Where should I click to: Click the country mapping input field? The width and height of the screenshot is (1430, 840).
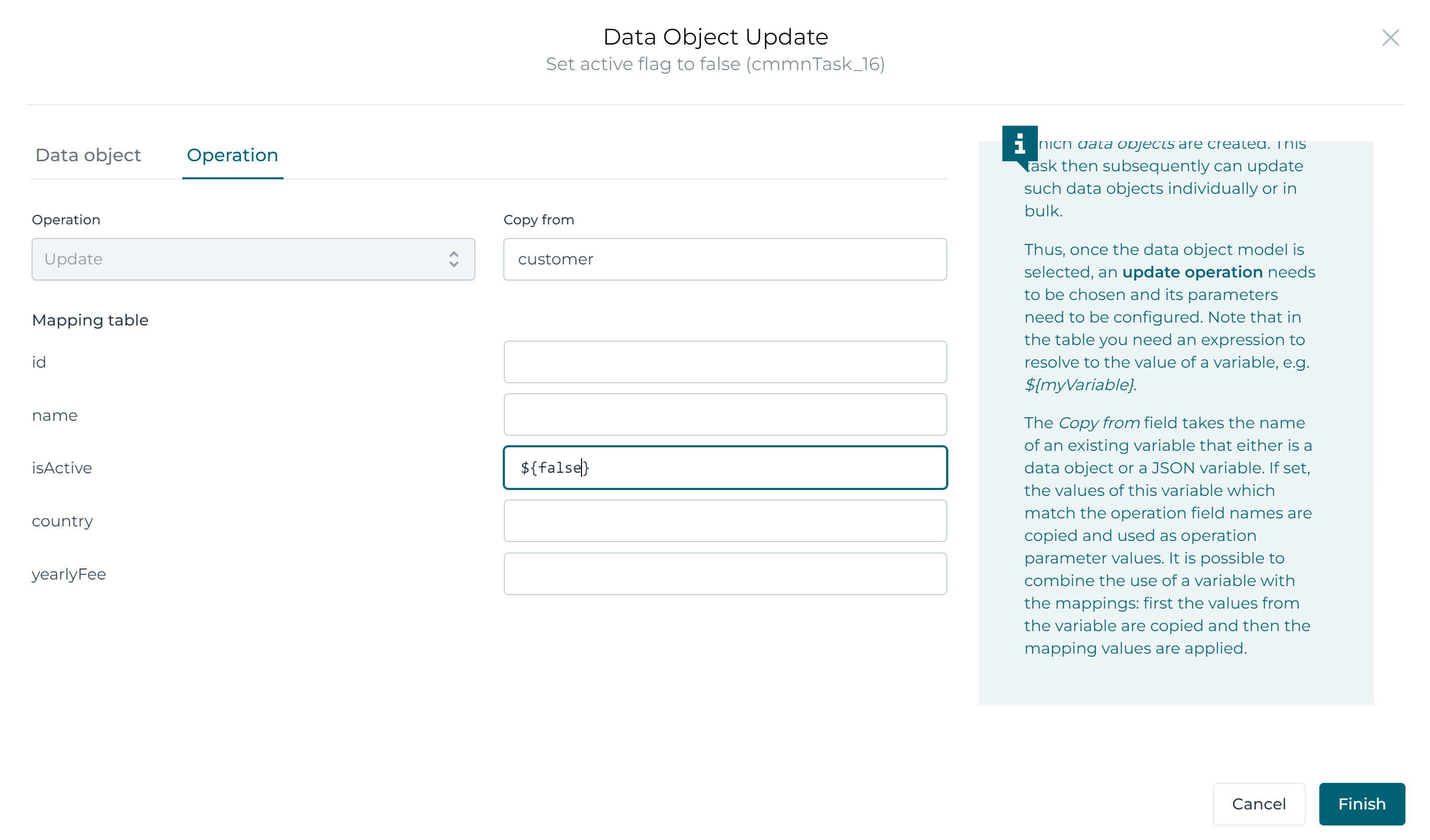point(725,520)
